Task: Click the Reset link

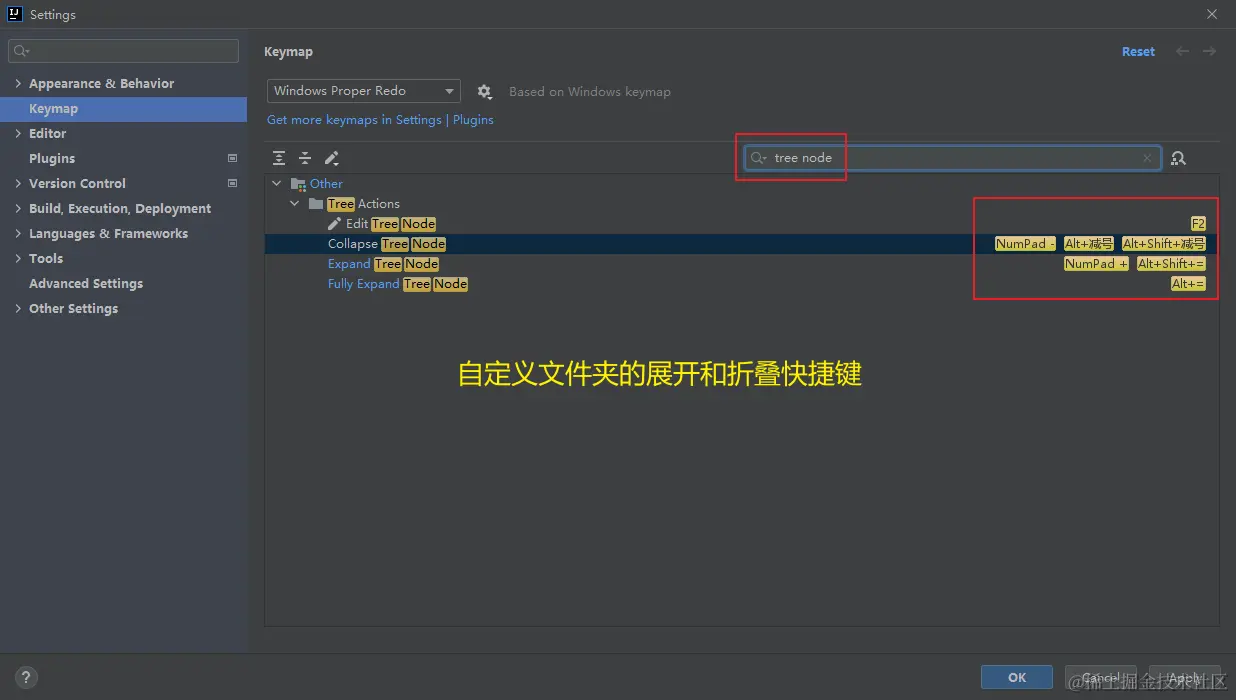Action: click(x=1138, y=51)
